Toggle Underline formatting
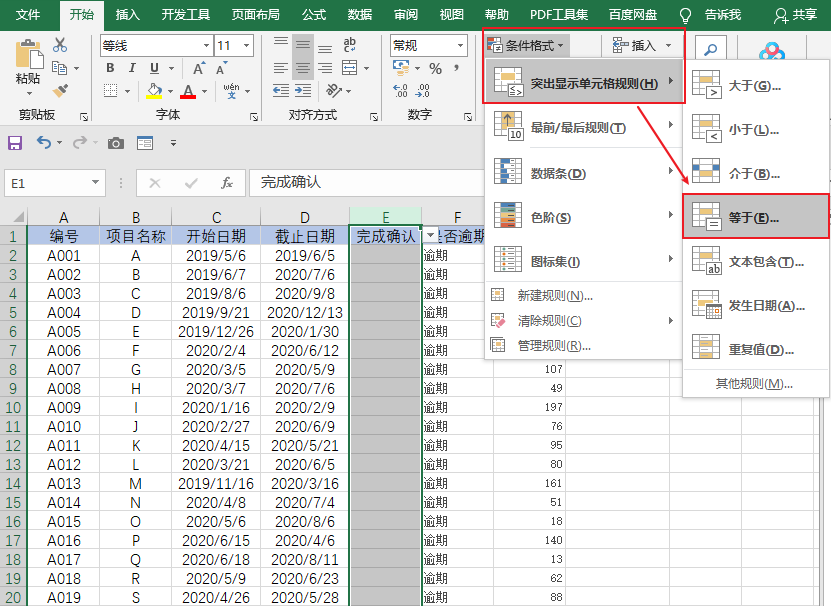 [154, 68]
